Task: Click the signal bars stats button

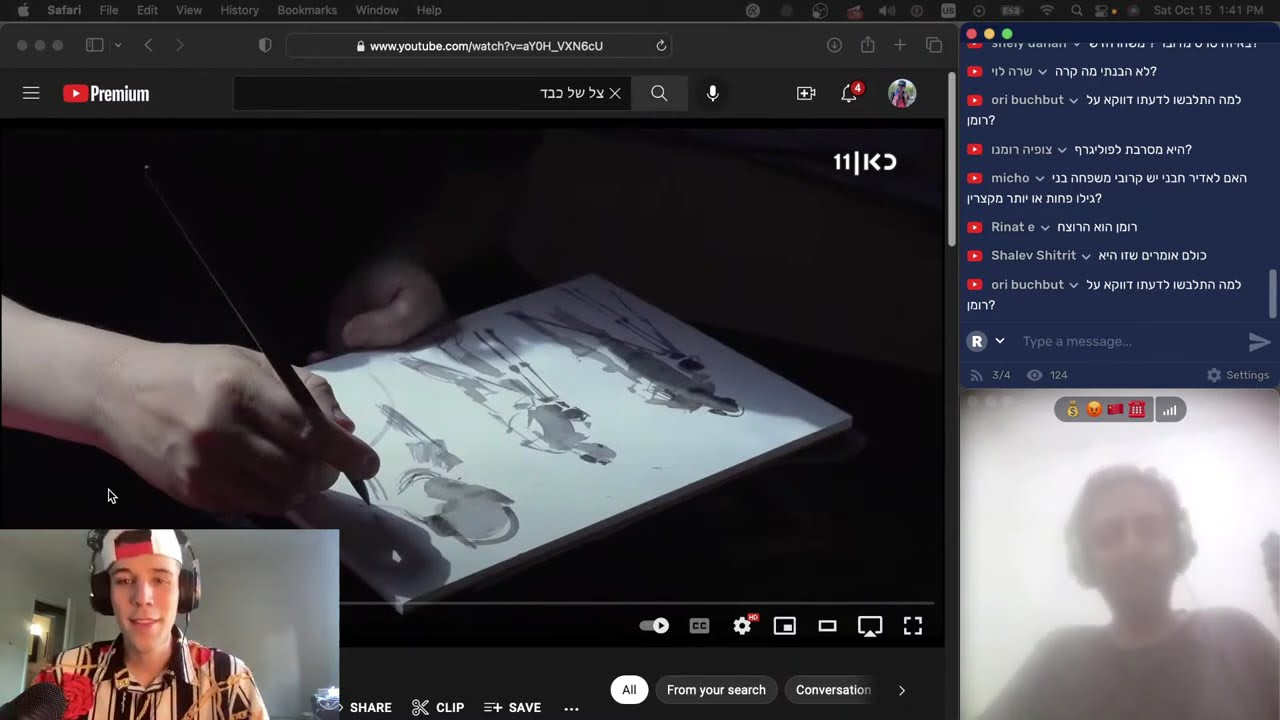Action: tap(1170, 409)
